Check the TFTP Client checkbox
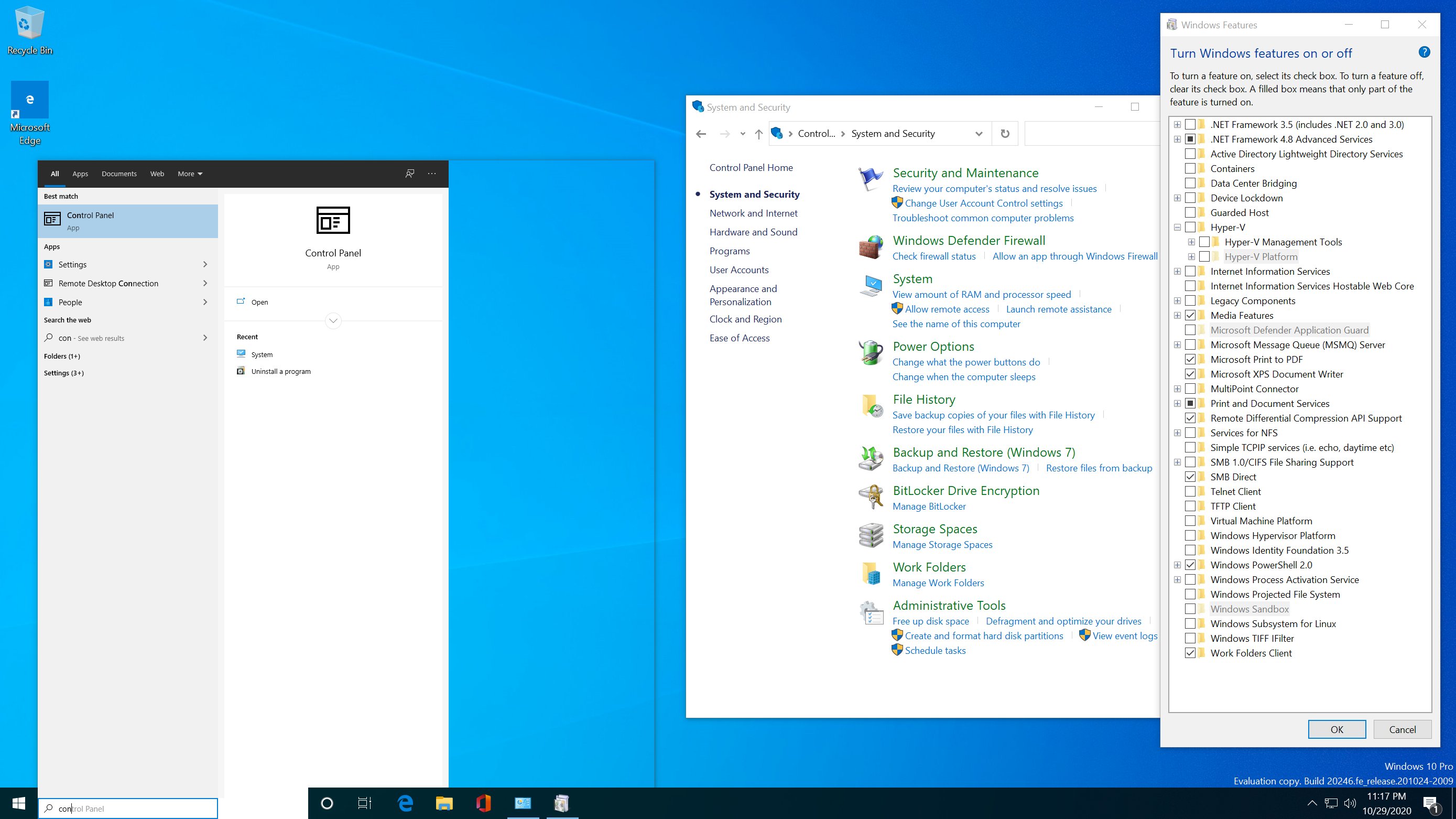The height and width of the screenshot is (819, 1456). (x=1190, y=506)
